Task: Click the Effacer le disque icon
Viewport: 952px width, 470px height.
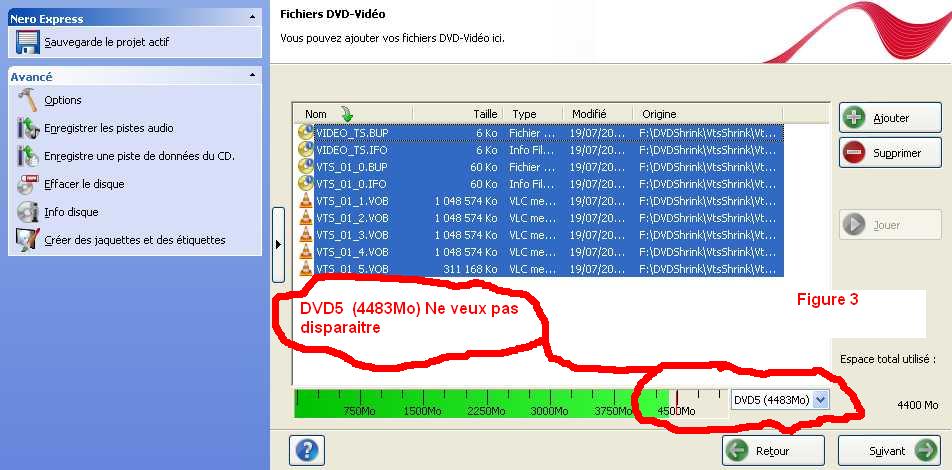Action: coord(27,184)
